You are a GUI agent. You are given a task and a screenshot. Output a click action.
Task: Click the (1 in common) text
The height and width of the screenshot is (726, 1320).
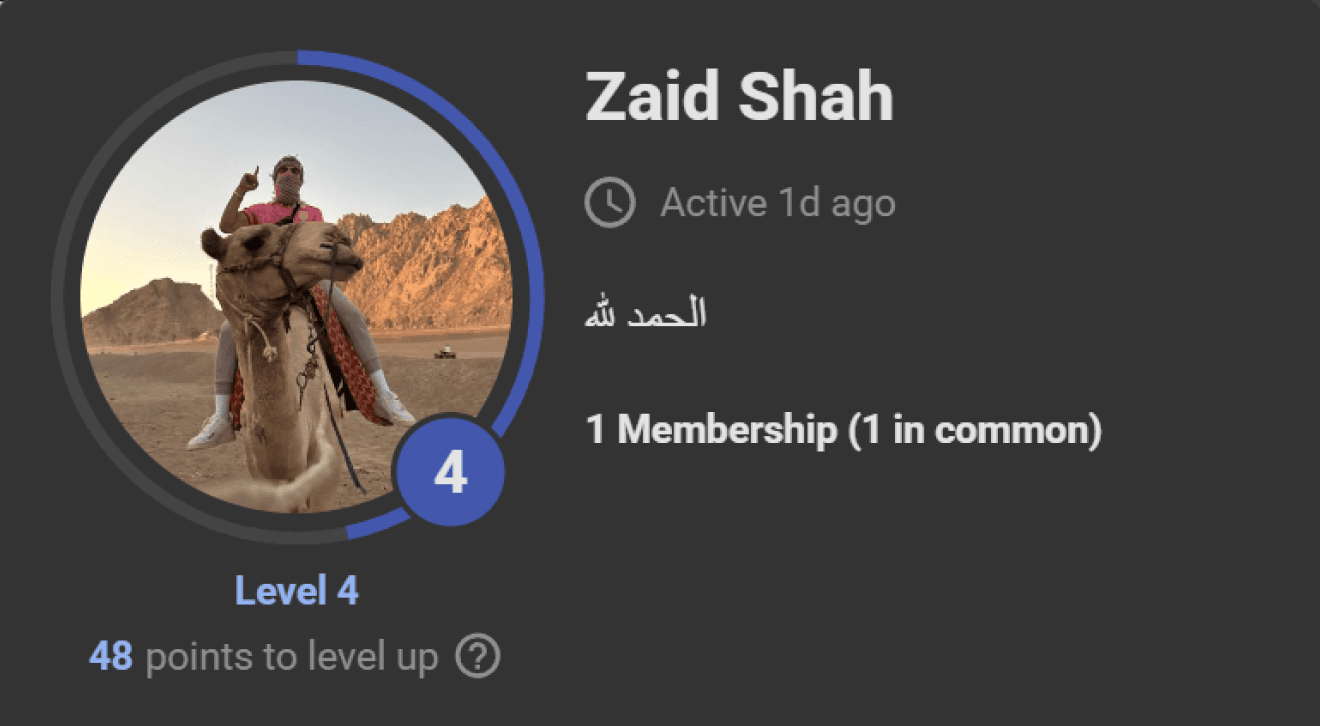tap(974, 431)
